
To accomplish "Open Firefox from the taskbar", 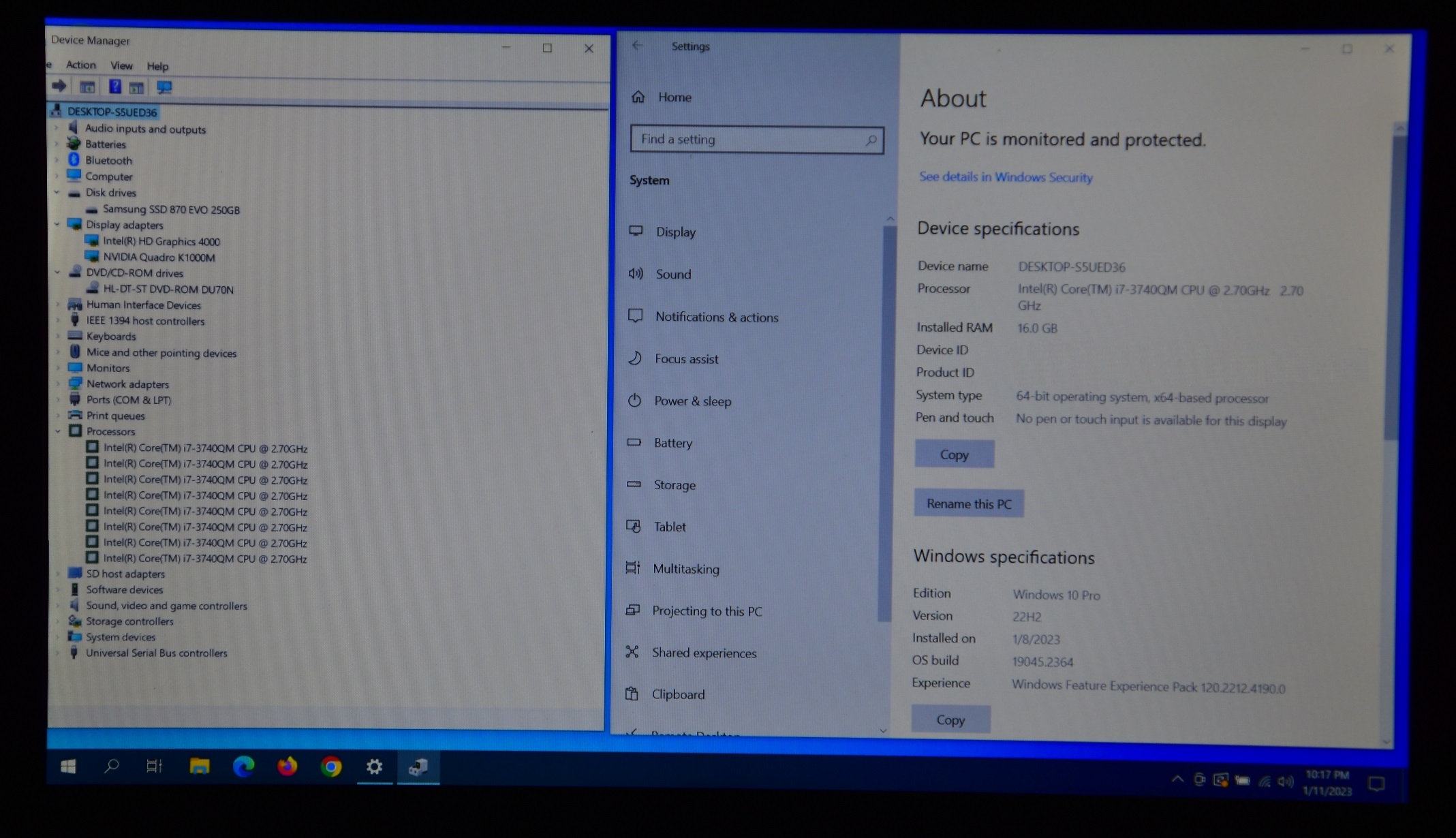I will pos(288,766).
